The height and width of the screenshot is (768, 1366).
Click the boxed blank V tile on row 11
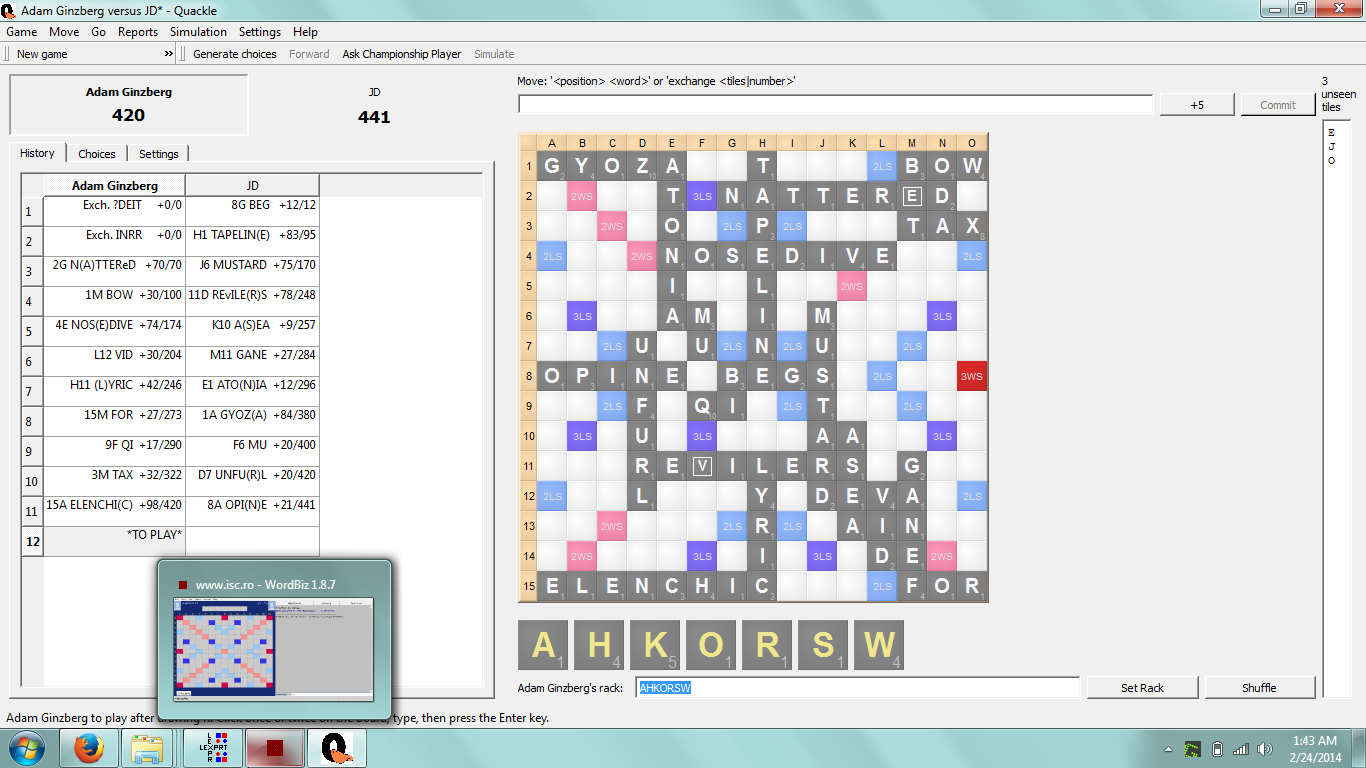(x=702, y=466)
